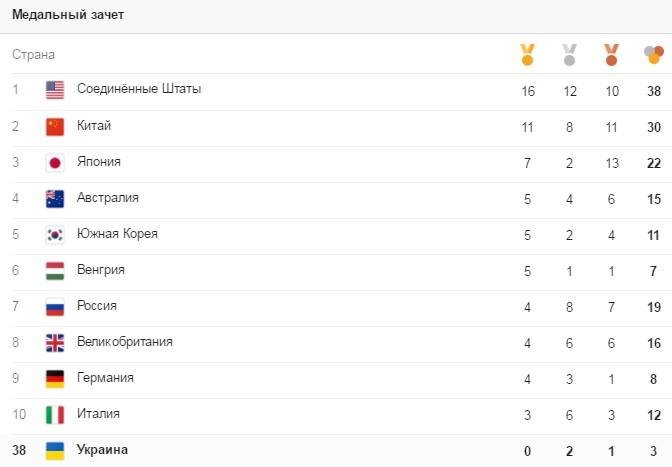The height and width of the screenshot is (467, 672).
Task: Click the total medals column icon
Action: tap(653, 54)
